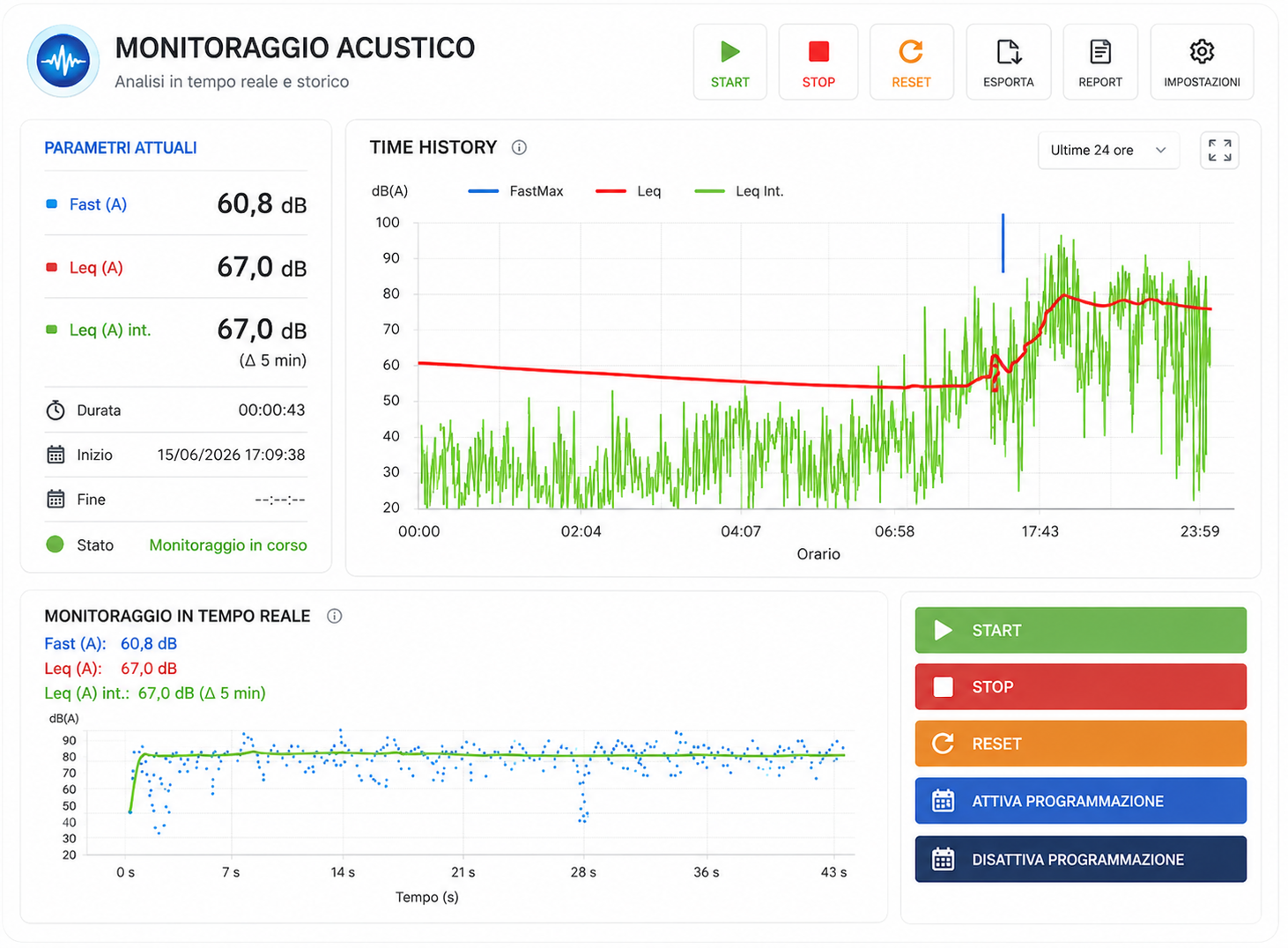Click the info icon next to TIME HISTORY
1288x948 pixels.
pos(519,148)
